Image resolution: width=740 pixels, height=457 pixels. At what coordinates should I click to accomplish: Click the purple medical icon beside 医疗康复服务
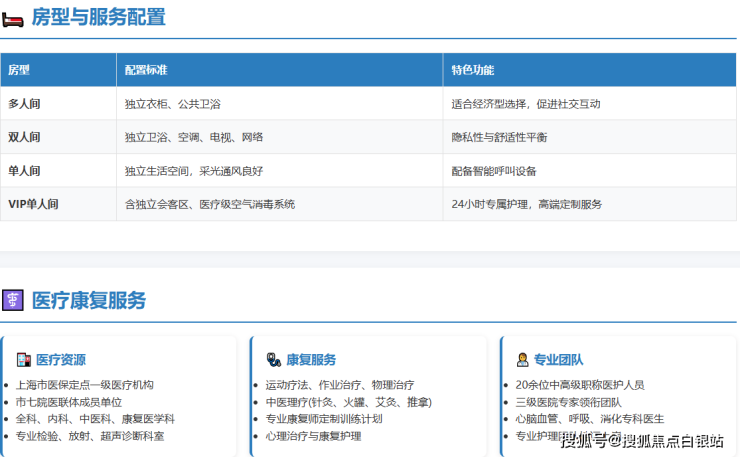pos(13,300)
